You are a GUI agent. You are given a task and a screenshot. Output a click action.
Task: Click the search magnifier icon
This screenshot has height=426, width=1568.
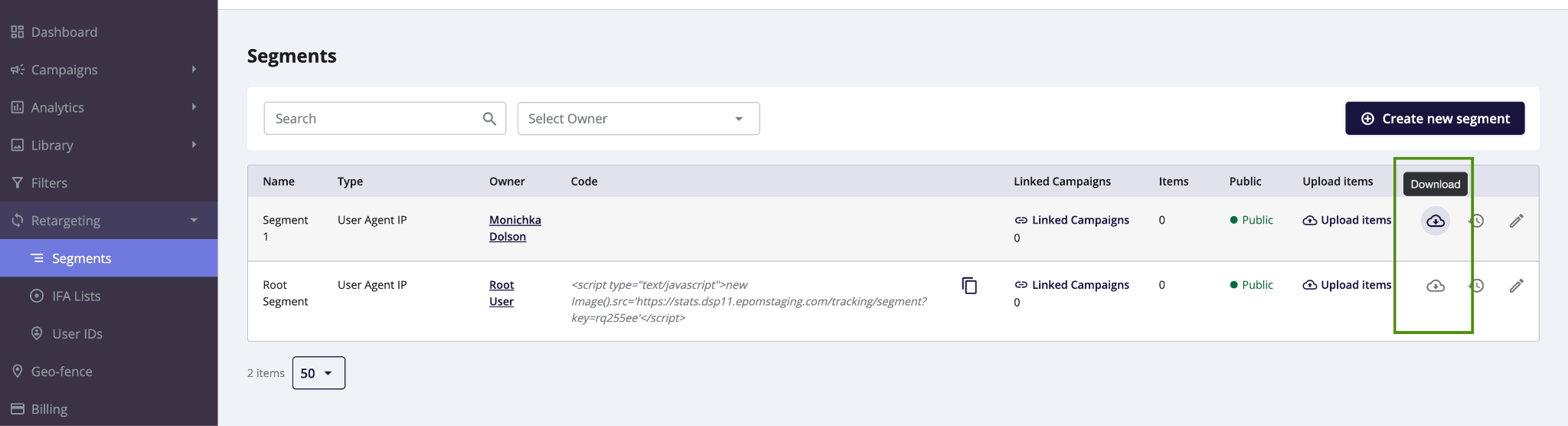[x=489, y=119]
